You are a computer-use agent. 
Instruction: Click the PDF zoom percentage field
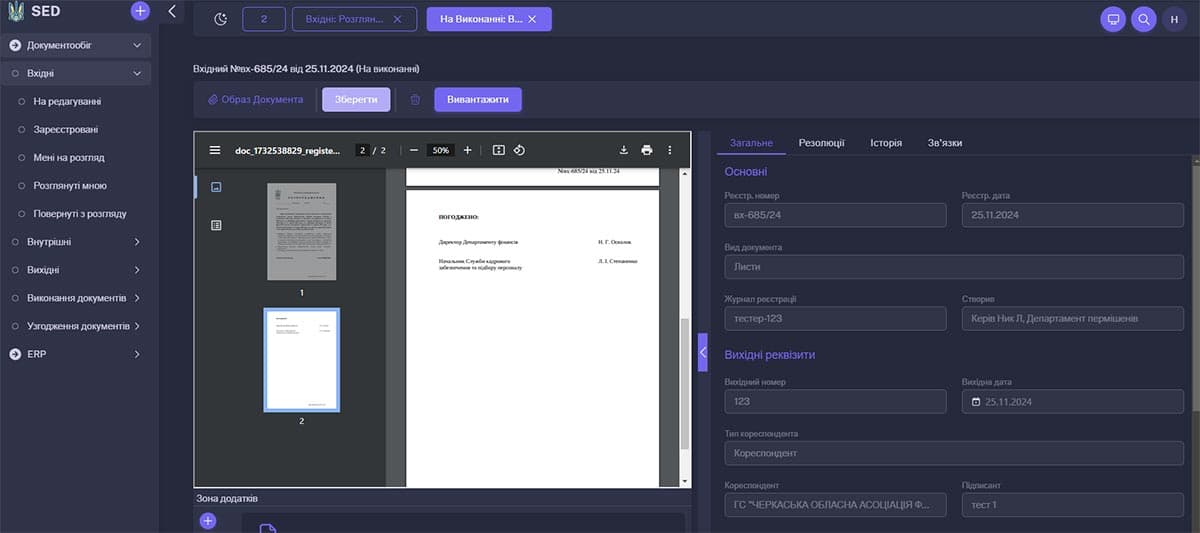pos(440,150)
